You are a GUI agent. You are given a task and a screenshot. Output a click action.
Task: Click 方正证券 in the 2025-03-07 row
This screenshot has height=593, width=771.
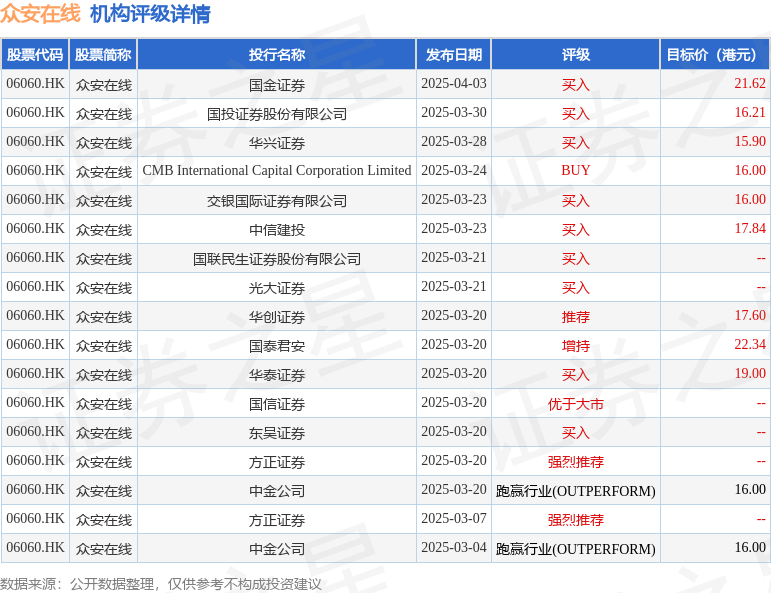click(277, 520)
